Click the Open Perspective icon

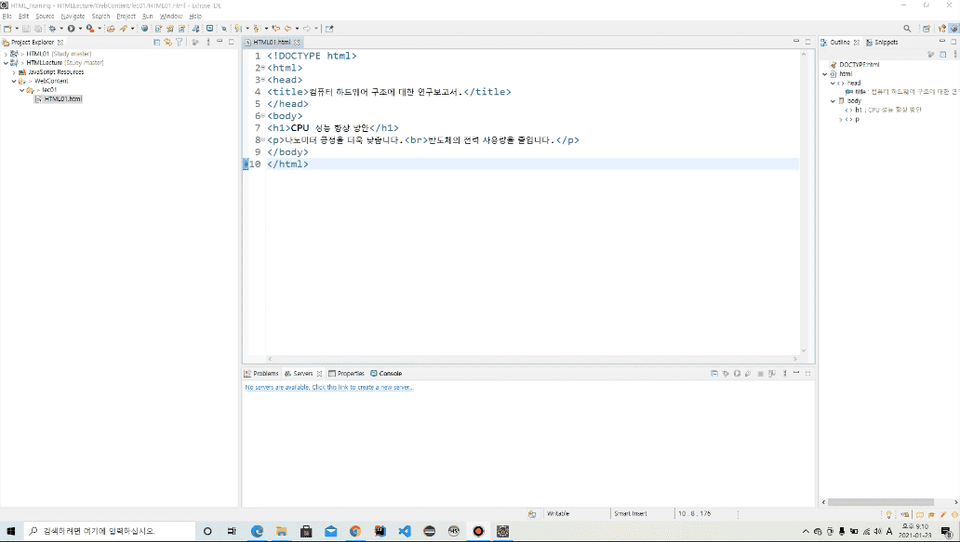[926, 28]
